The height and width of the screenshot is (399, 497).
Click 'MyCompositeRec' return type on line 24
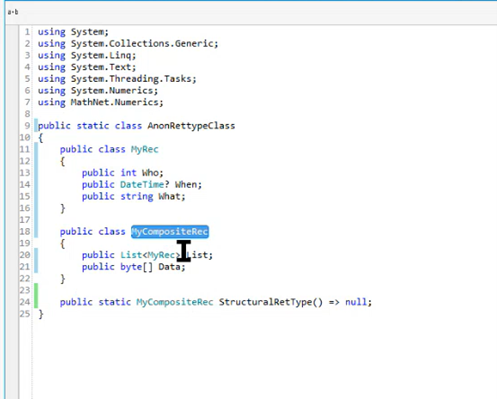point(175,302)
